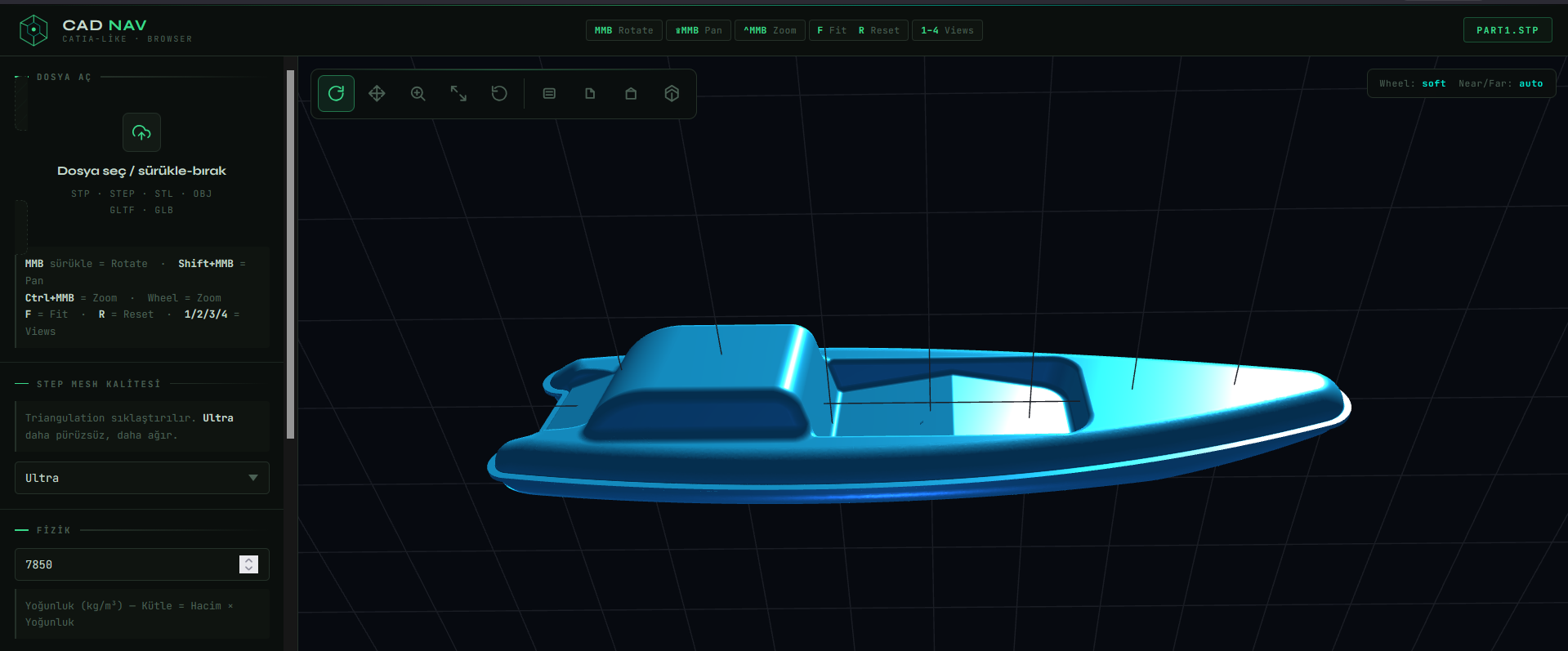Activate the Pan tool four-arrow icon

[x=377, y=94]
